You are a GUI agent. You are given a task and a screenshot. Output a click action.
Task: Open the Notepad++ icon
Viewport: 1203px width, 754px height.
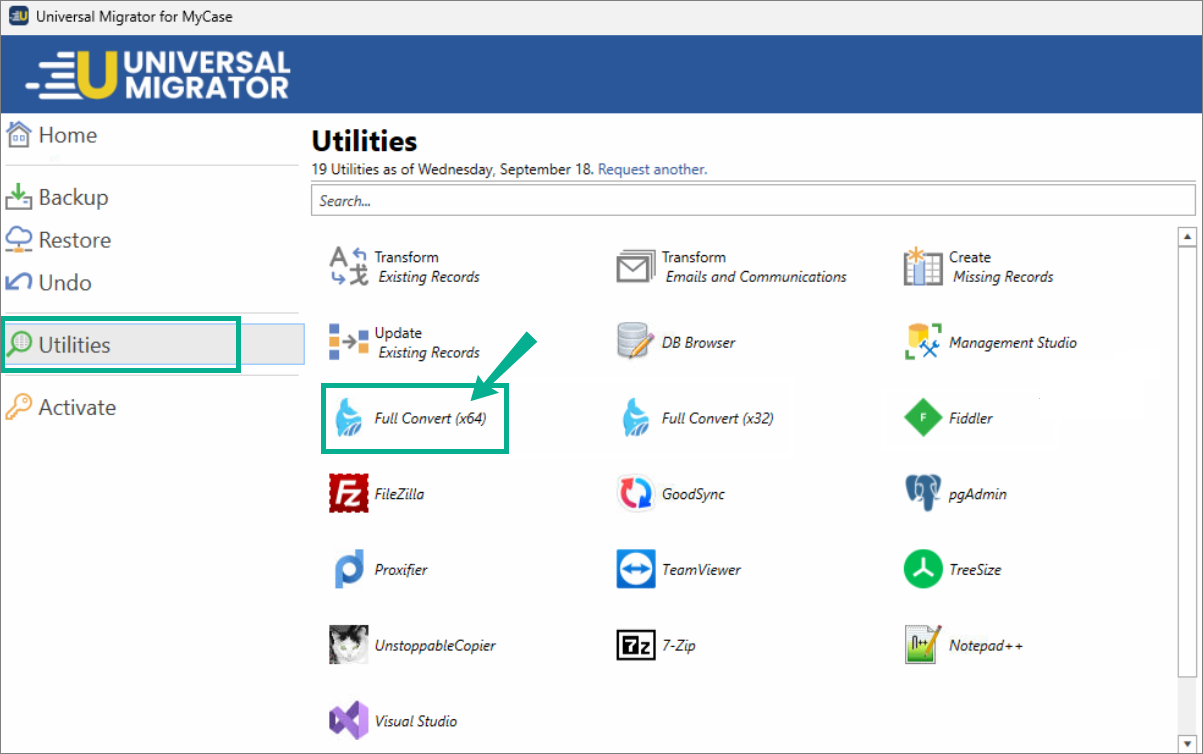(x=923, y=646)
